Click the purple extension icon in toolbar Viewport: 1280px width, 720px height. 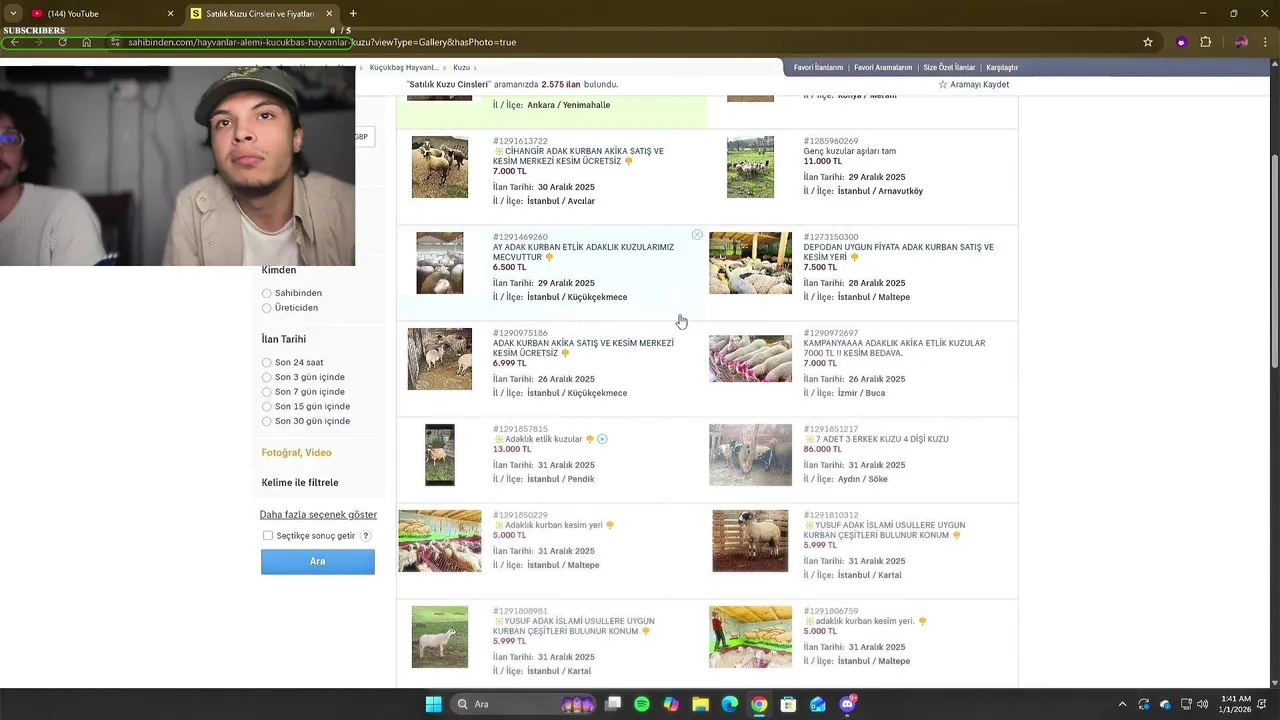coord(1181,42)
